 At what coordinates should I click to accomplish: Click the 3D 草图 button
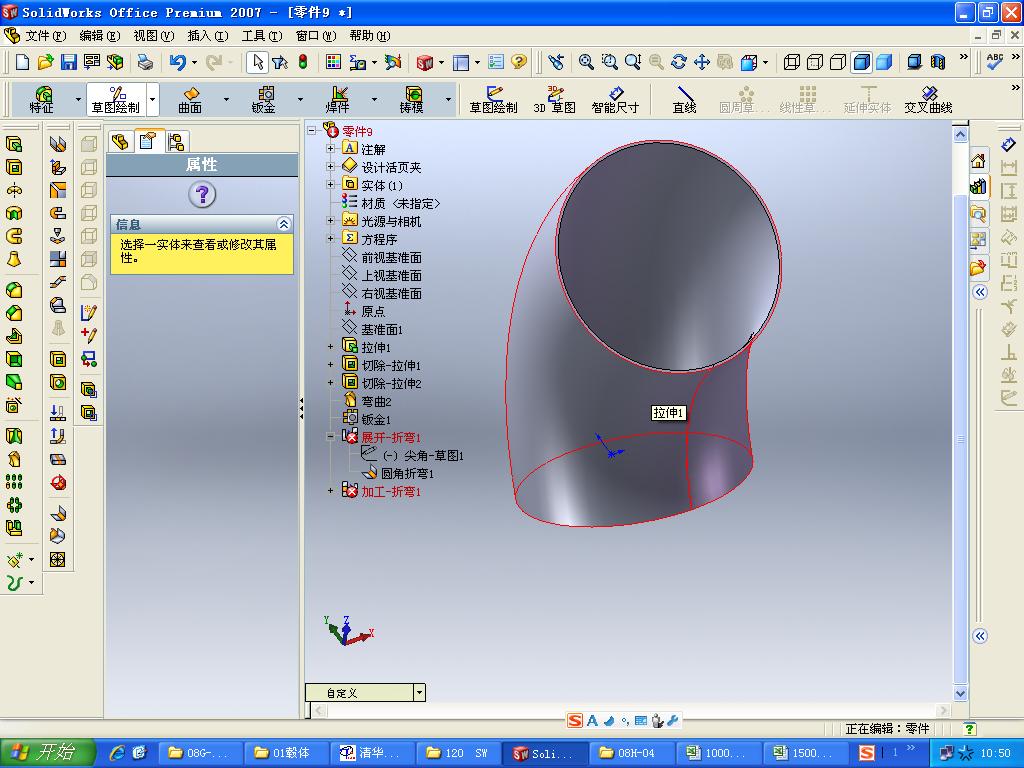[x=554, y=100]
